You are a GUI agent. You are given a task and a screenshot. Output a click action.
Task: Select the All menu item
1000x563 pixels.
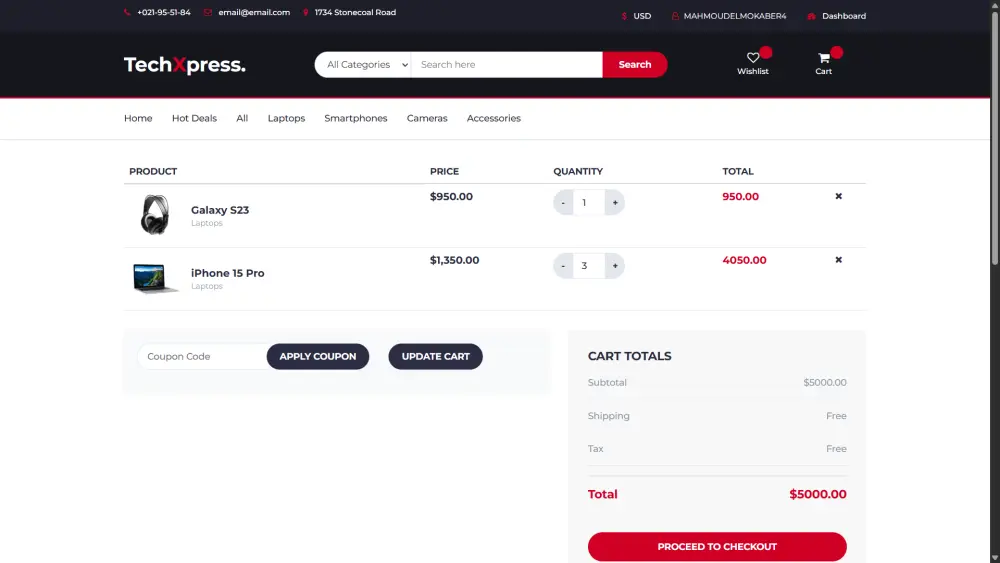242,118
